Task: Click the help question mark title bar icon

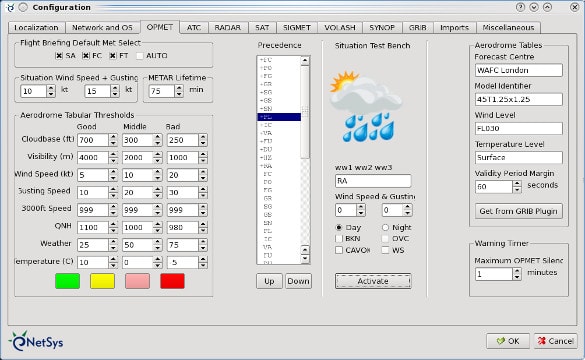Action: coord(520,7)
